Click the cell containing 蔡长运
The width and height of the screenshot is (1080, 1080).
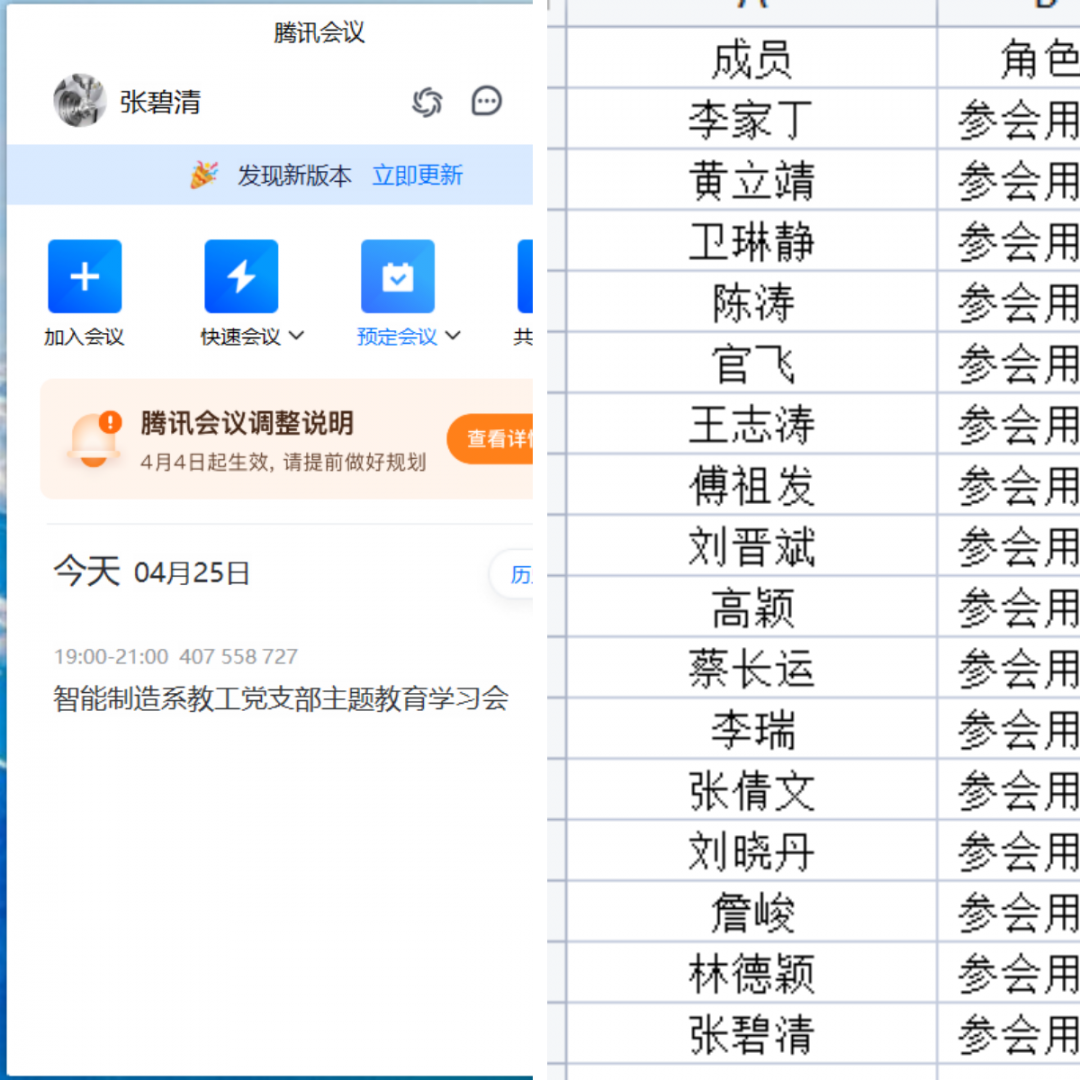(x=751, y=669)
